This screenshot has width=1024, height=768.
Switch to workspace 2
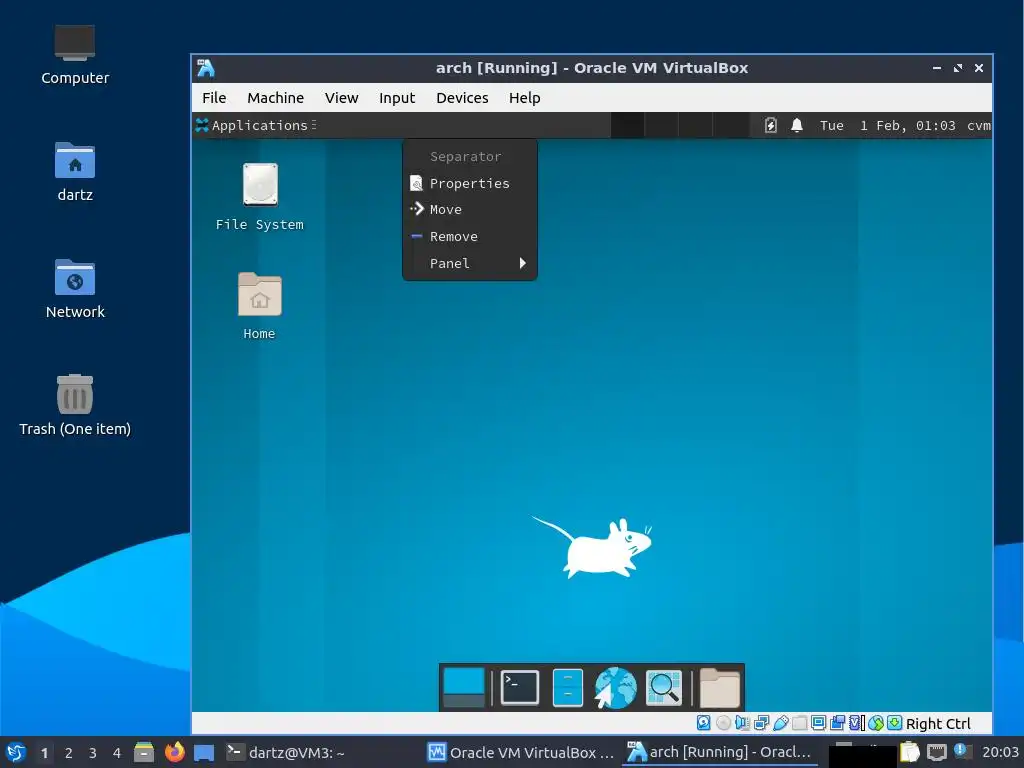click(69, 753)
